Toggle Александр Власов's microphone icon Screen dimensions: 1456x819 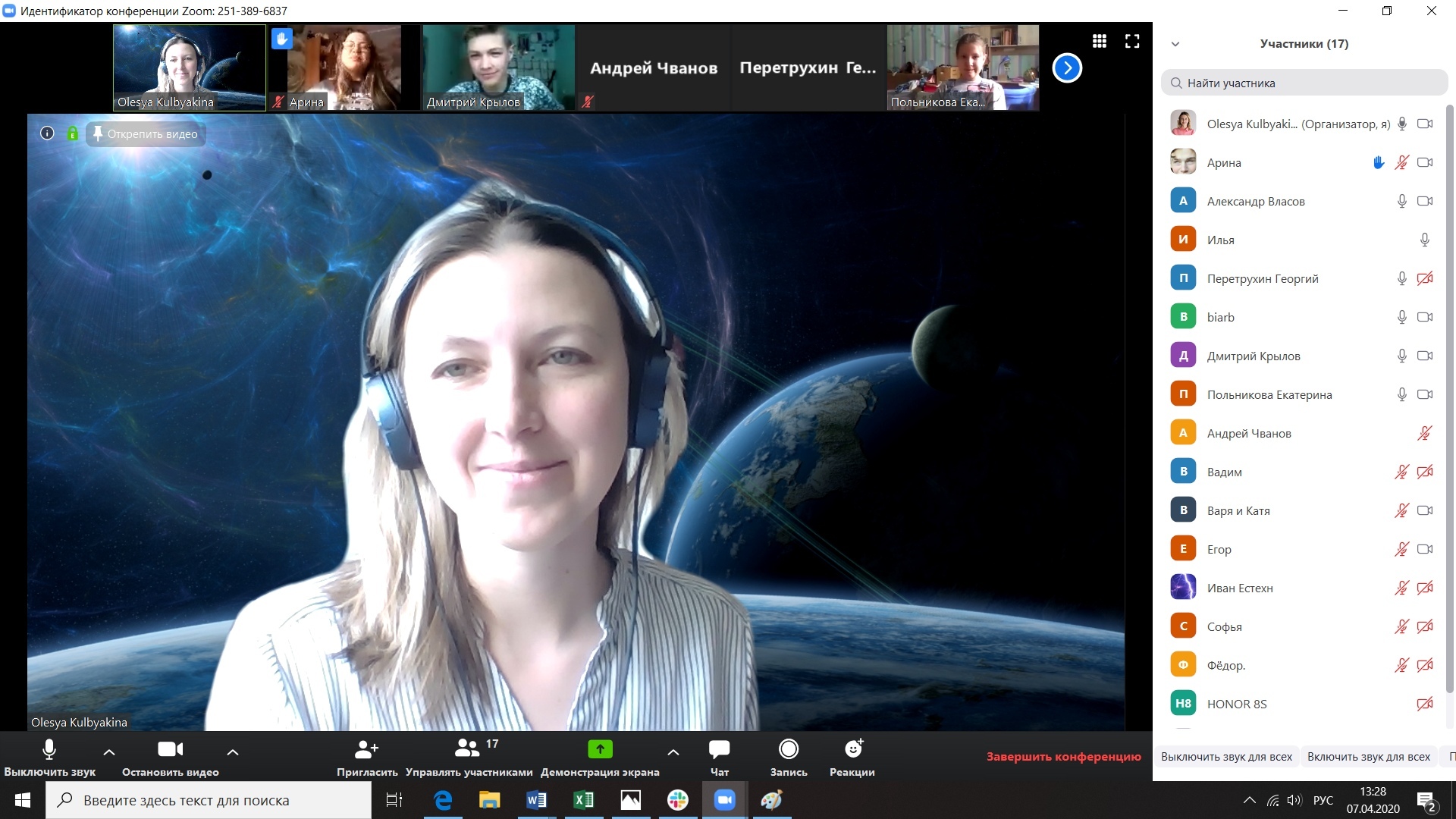[x=1402, y=201]
